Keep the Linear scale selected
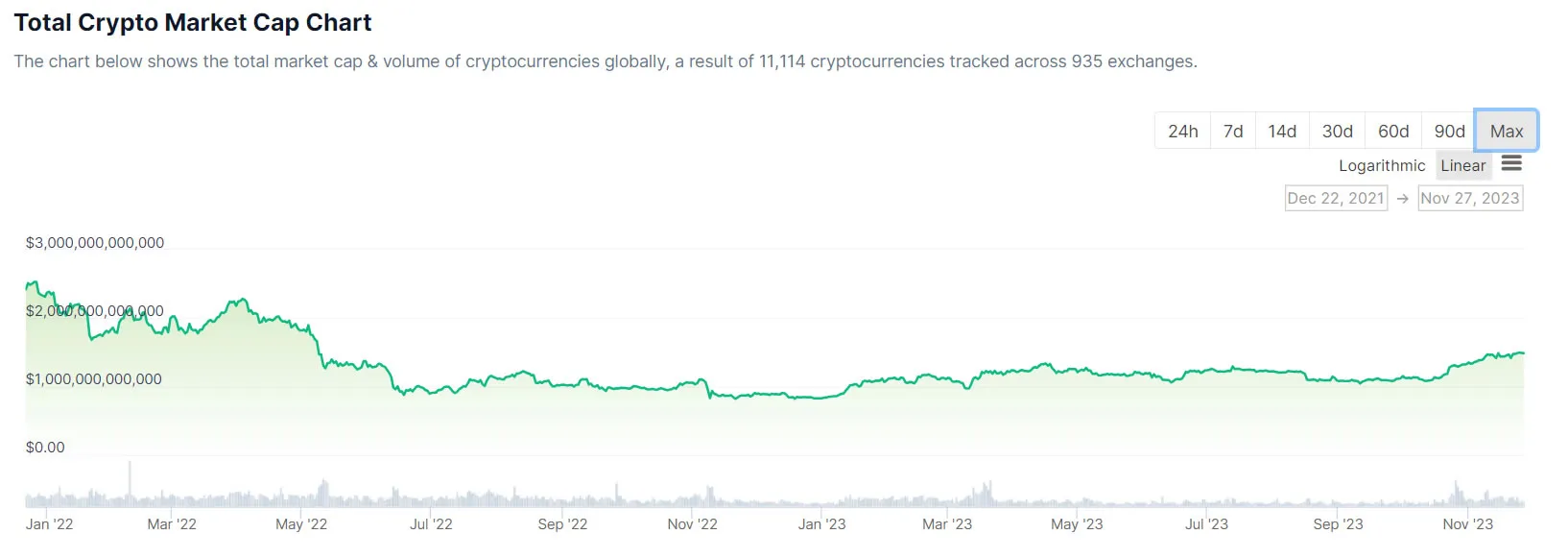The image size is (1568, 558). coord(1462,165)
